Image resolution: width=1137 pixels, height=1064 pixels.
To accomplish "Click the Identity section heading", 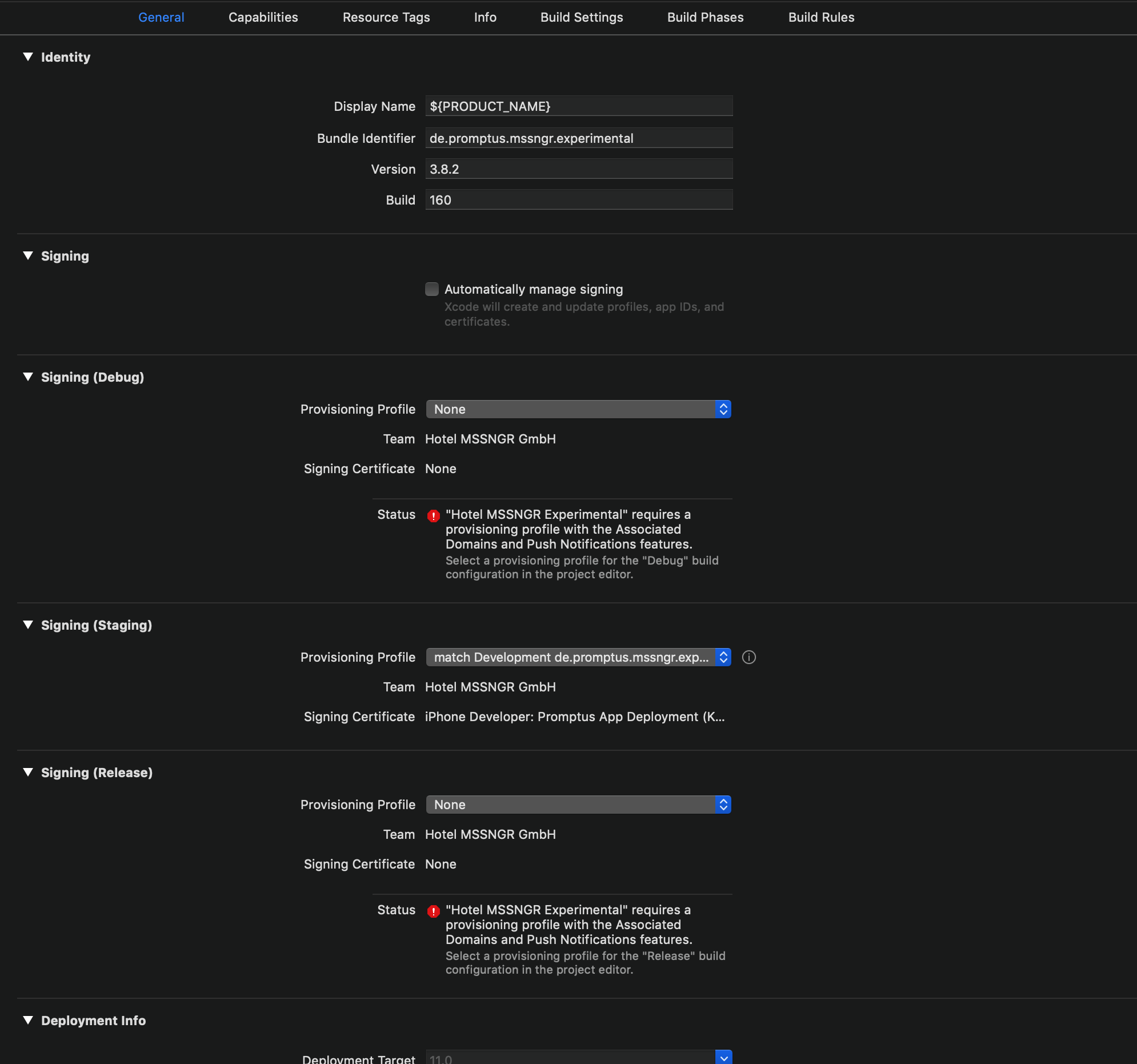I will [x=66, y=57].
